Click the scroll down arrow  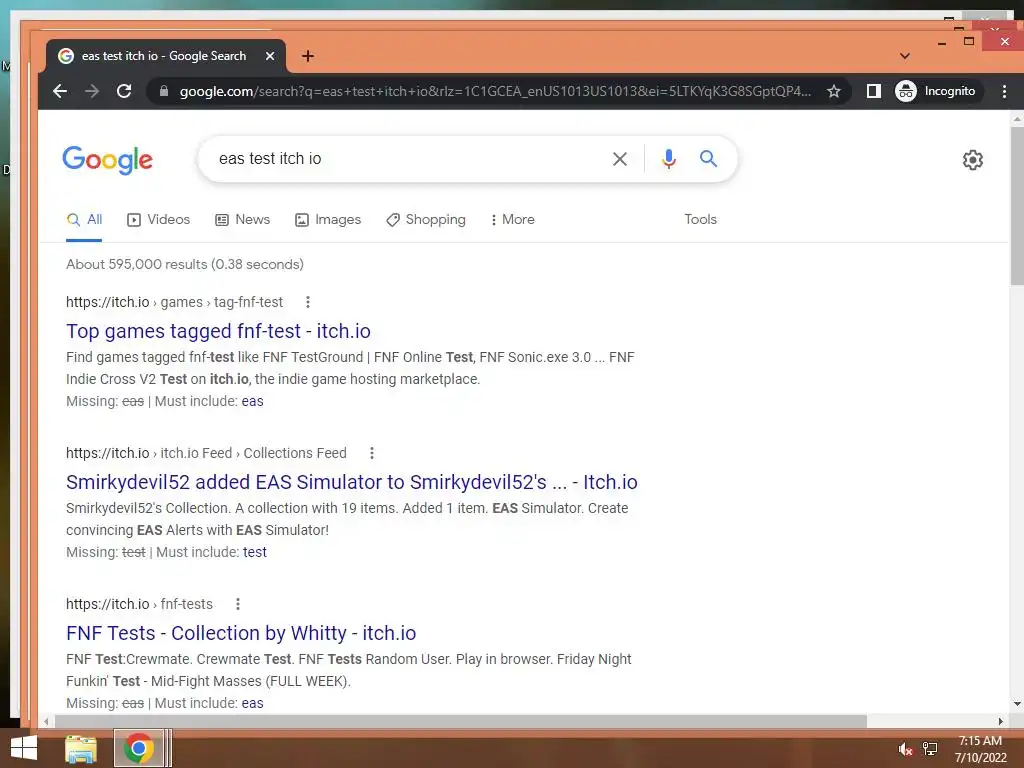[x=1017, y=704]
